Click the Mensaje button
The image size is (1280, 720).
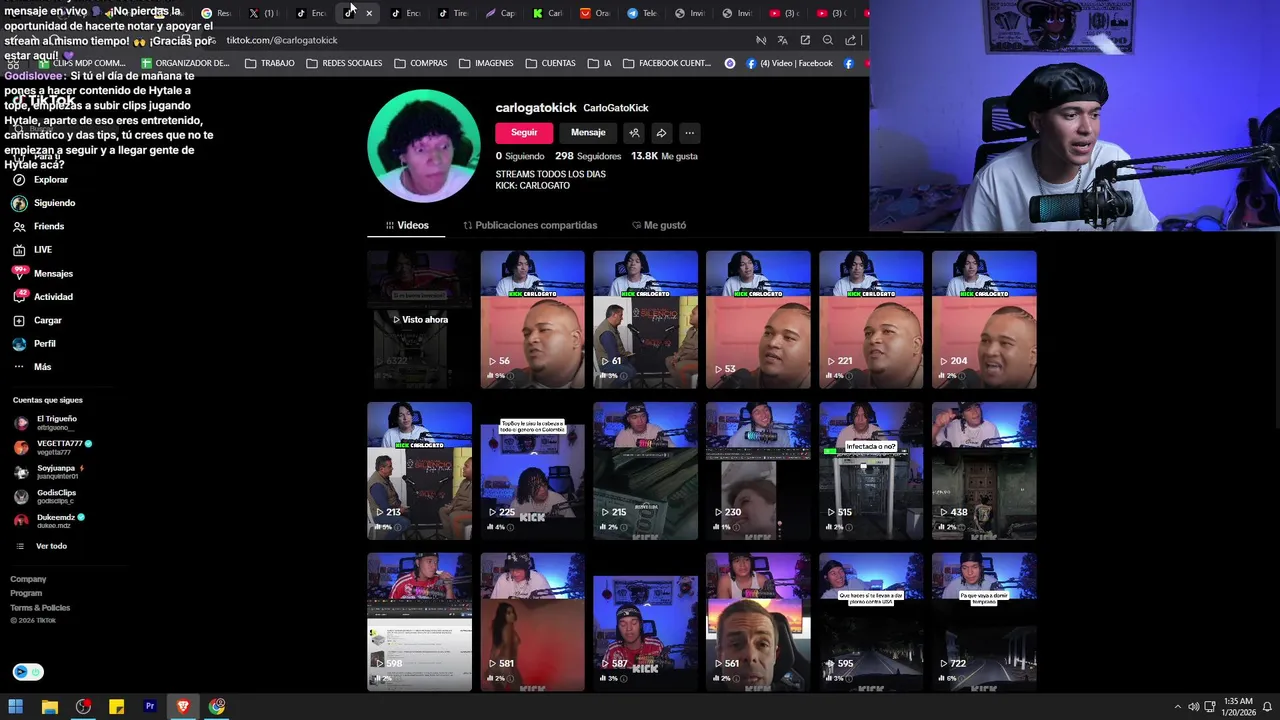click(588, 133)
